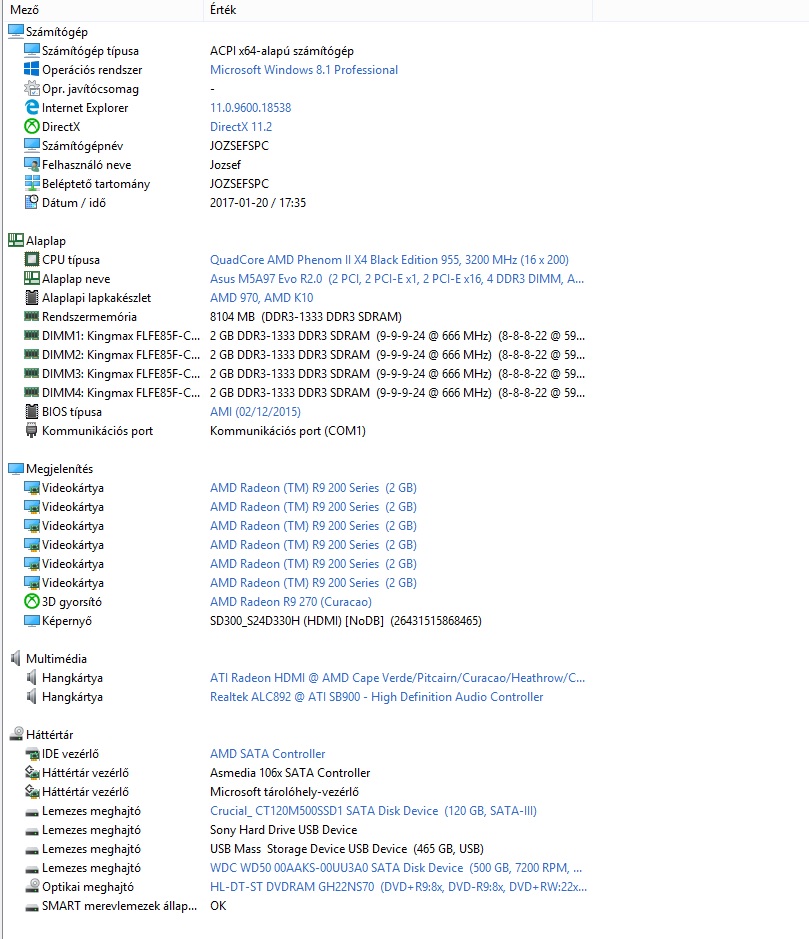Click the 3D gyorsító icon
The image size is (809, 939).
(32, 601)
